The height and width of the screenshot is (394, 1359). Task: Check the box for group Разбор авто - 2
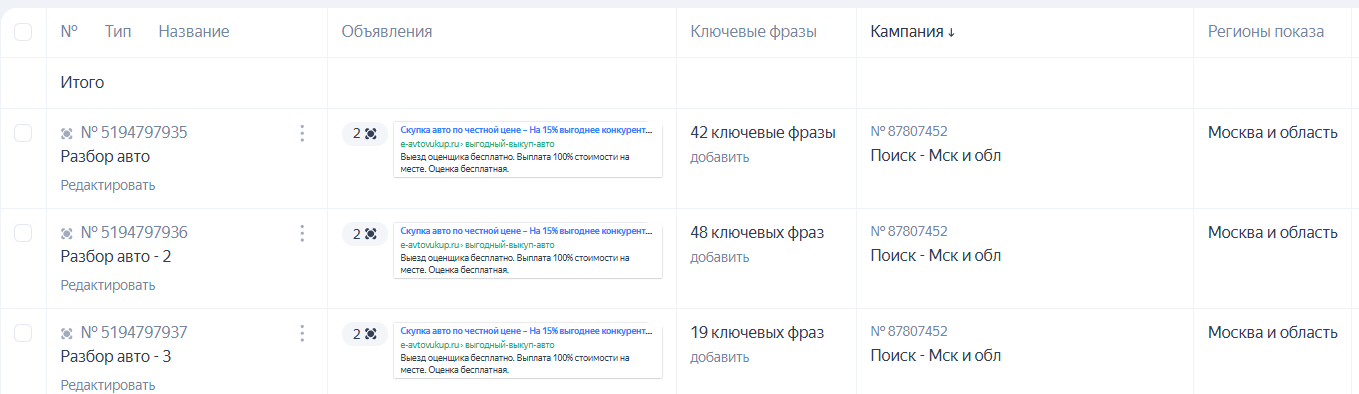(x=23, y=233)
